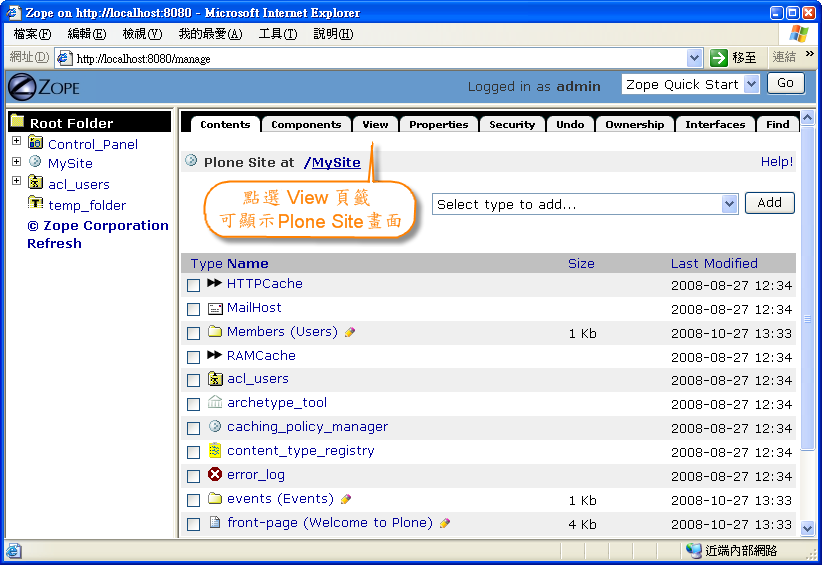Open the 工具(T) menu
The image size is (822, 565).
tap(278, 34)
